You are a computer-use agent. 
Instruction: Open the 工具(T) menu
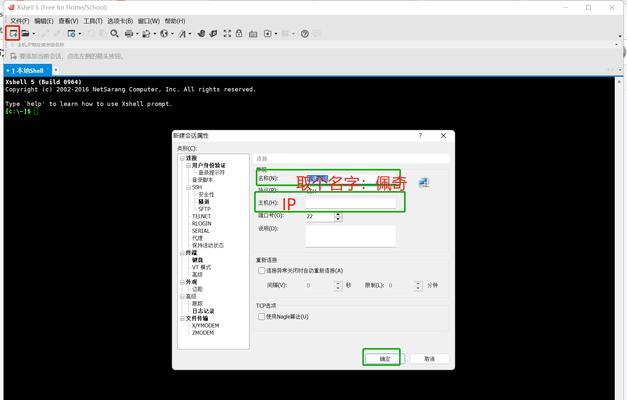pyautogui.click(x=93, y=21)
